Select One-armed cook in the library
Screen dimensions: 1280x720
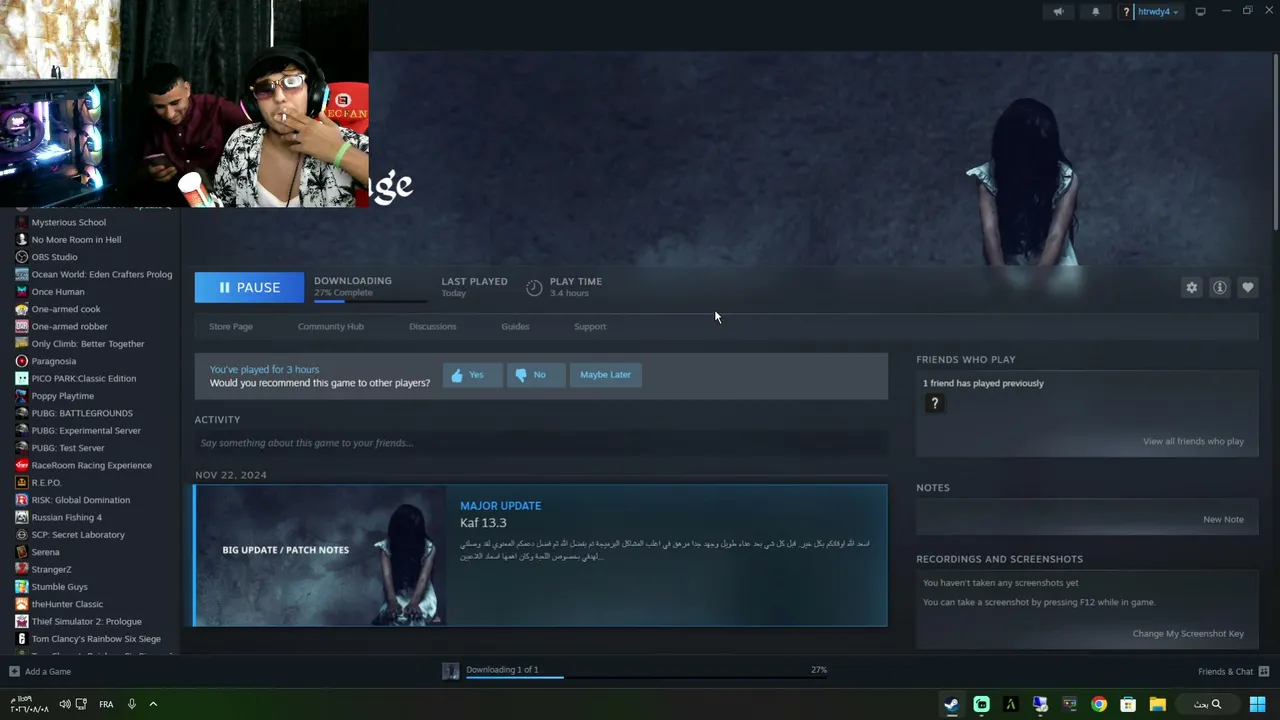pos(66,309)
